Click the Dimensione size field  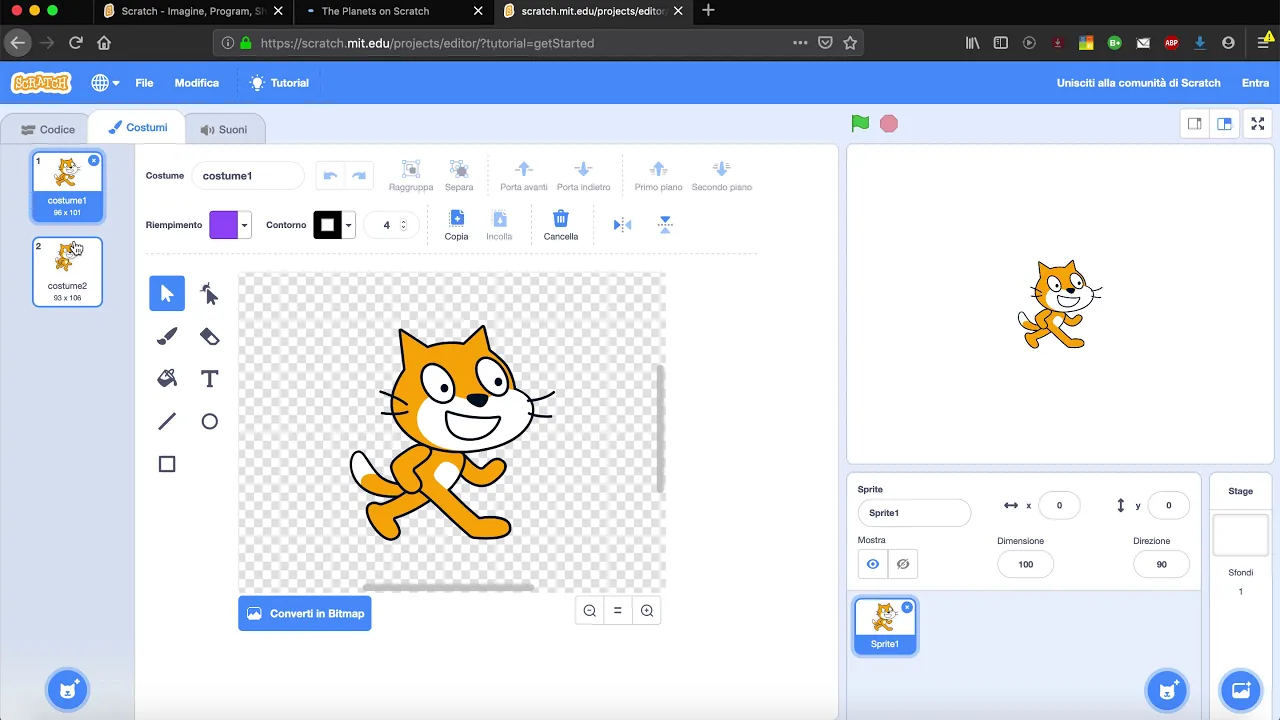coord(1025,564)
